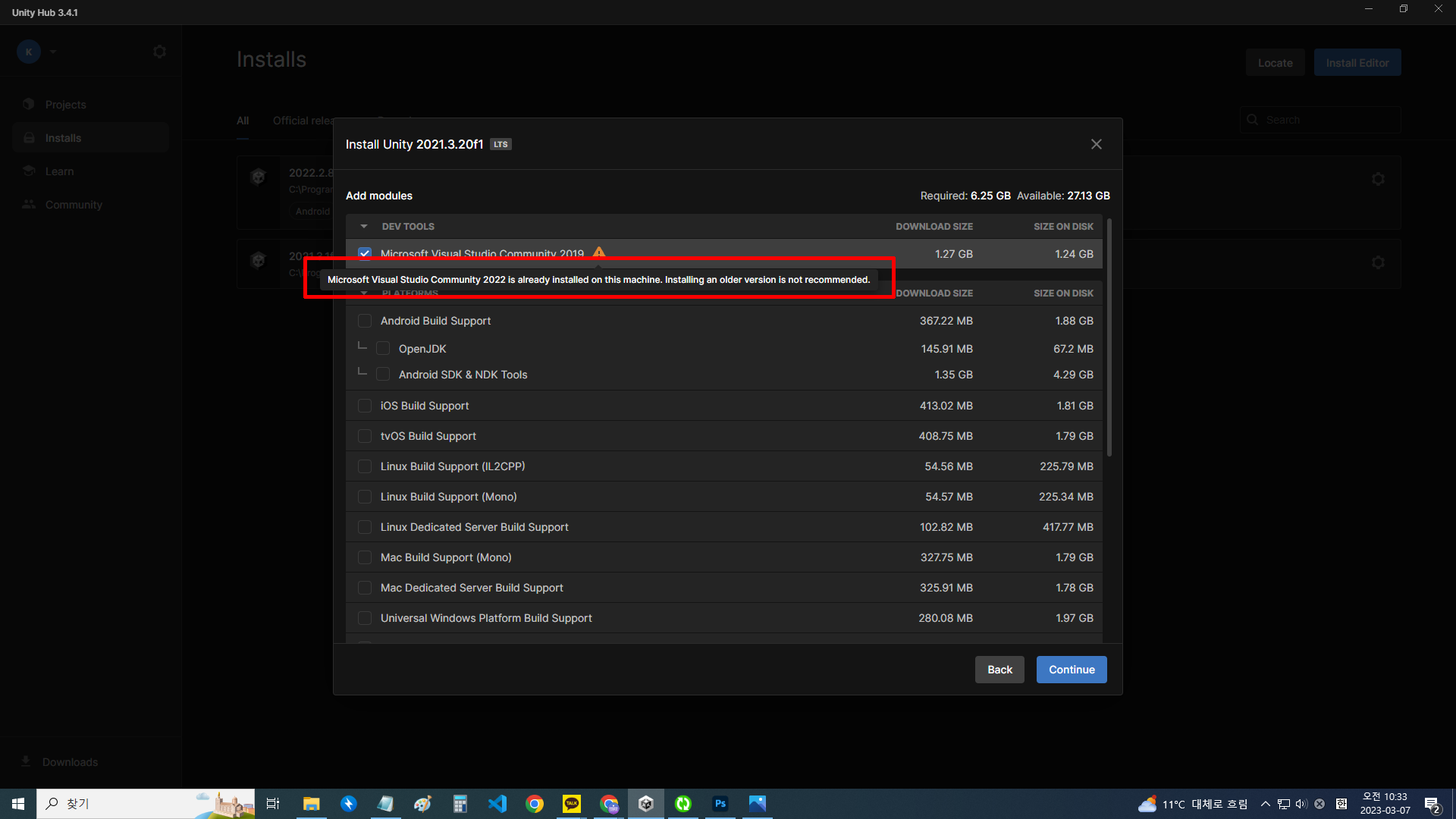The width and height of the screenshot is (1456, 819).
Task: Enable iOS Build Support
Action: pyautogui.click(x=365, y=406)
